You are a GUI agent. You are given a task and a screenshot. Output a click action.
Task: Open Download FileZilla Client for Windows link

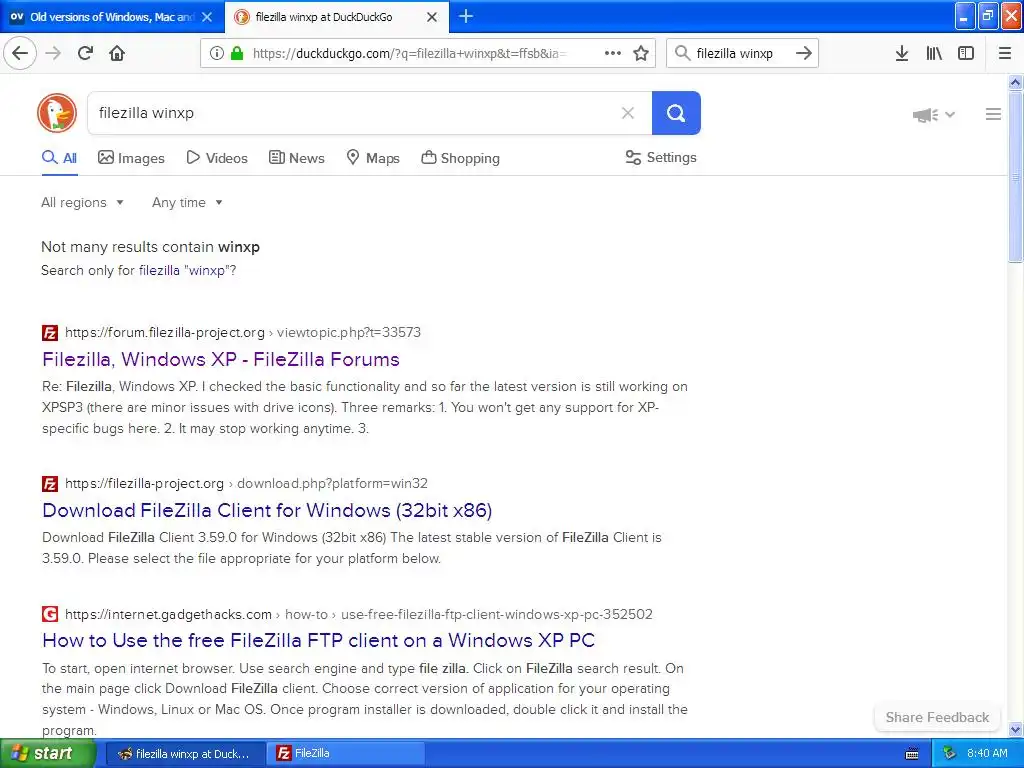point(267,510)
